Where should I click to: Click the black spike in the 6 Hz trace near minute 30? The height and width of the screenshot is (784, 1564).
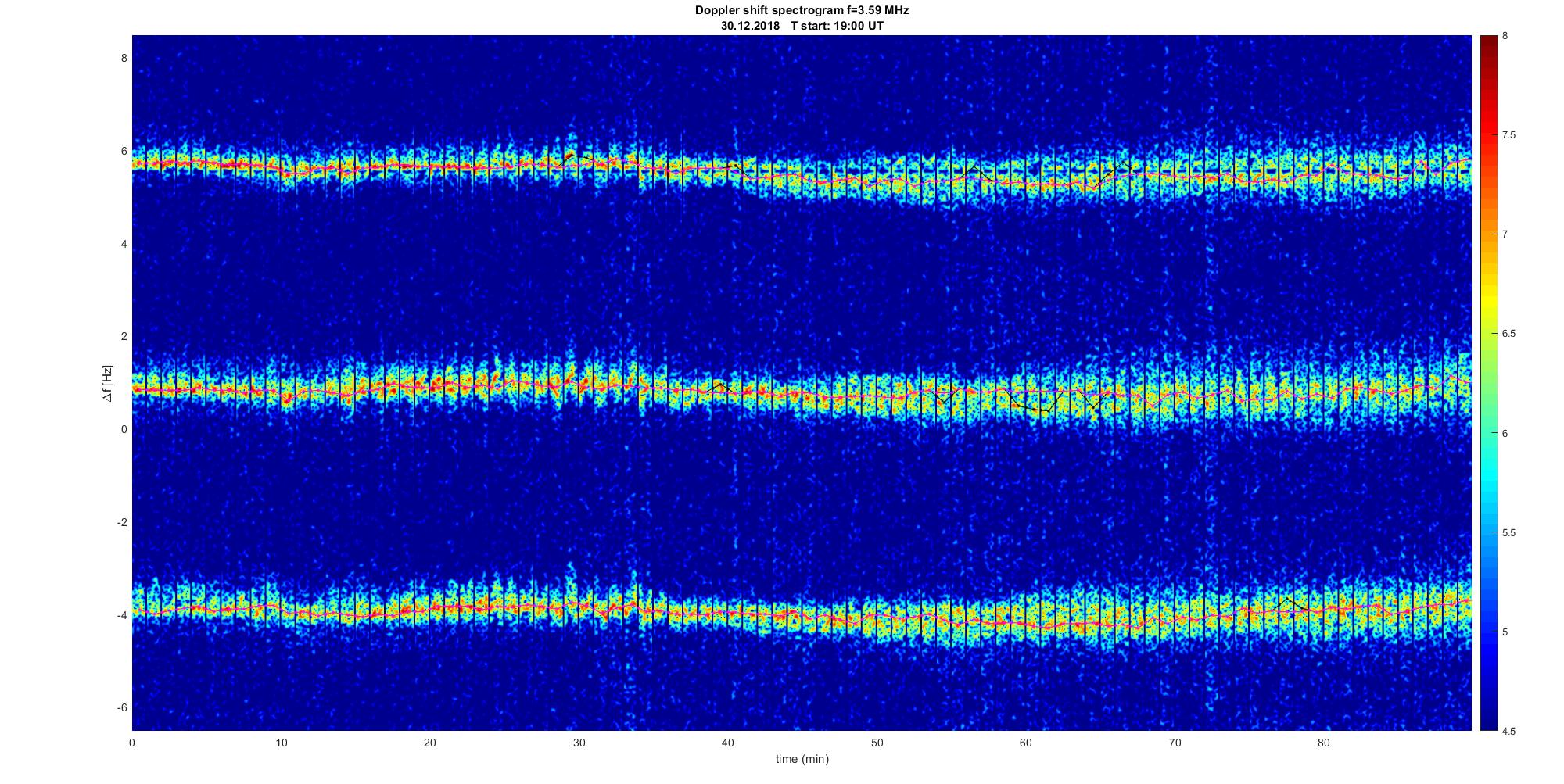coord(572,156)
